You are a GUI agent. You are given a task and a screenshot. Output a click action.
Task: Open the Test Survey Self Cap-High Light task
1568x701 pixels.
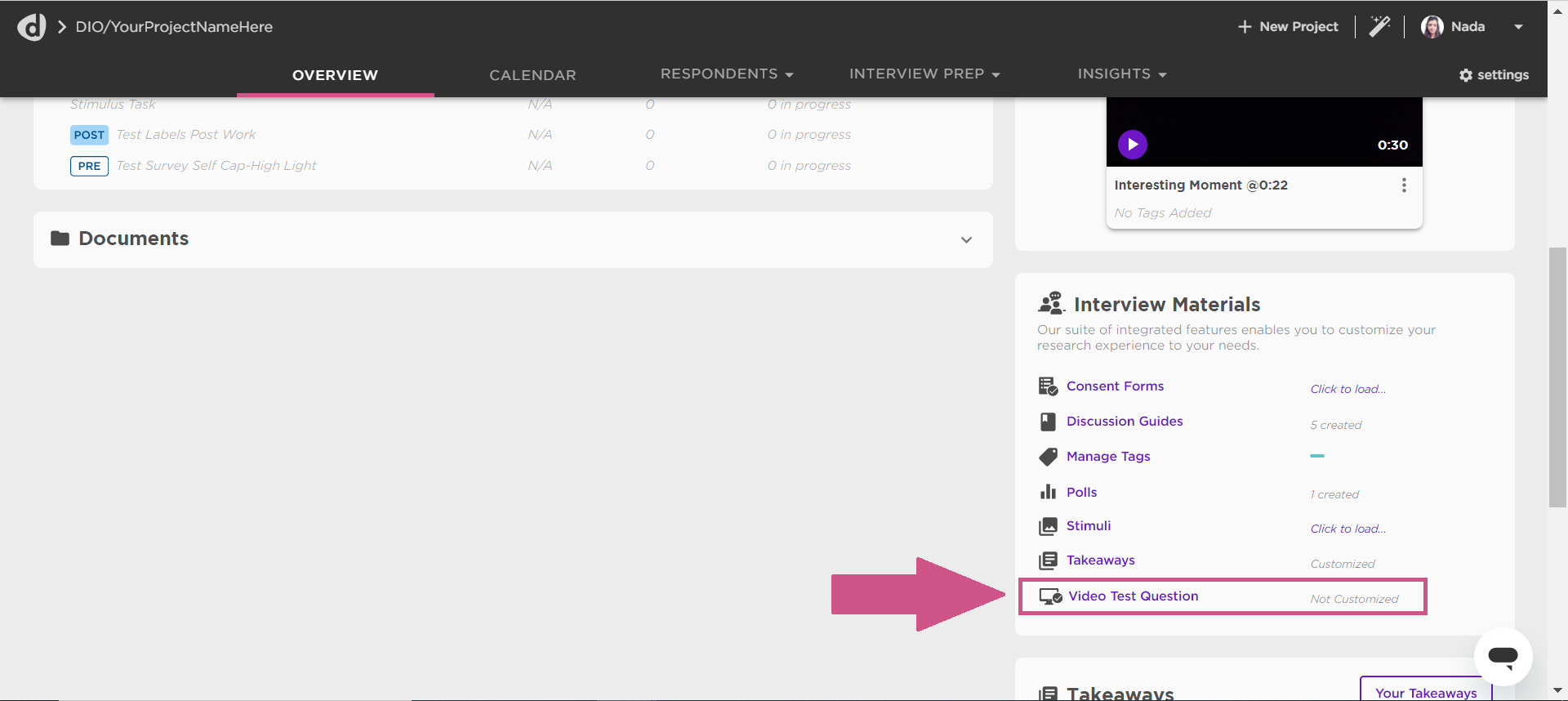(x=216, y=166)
